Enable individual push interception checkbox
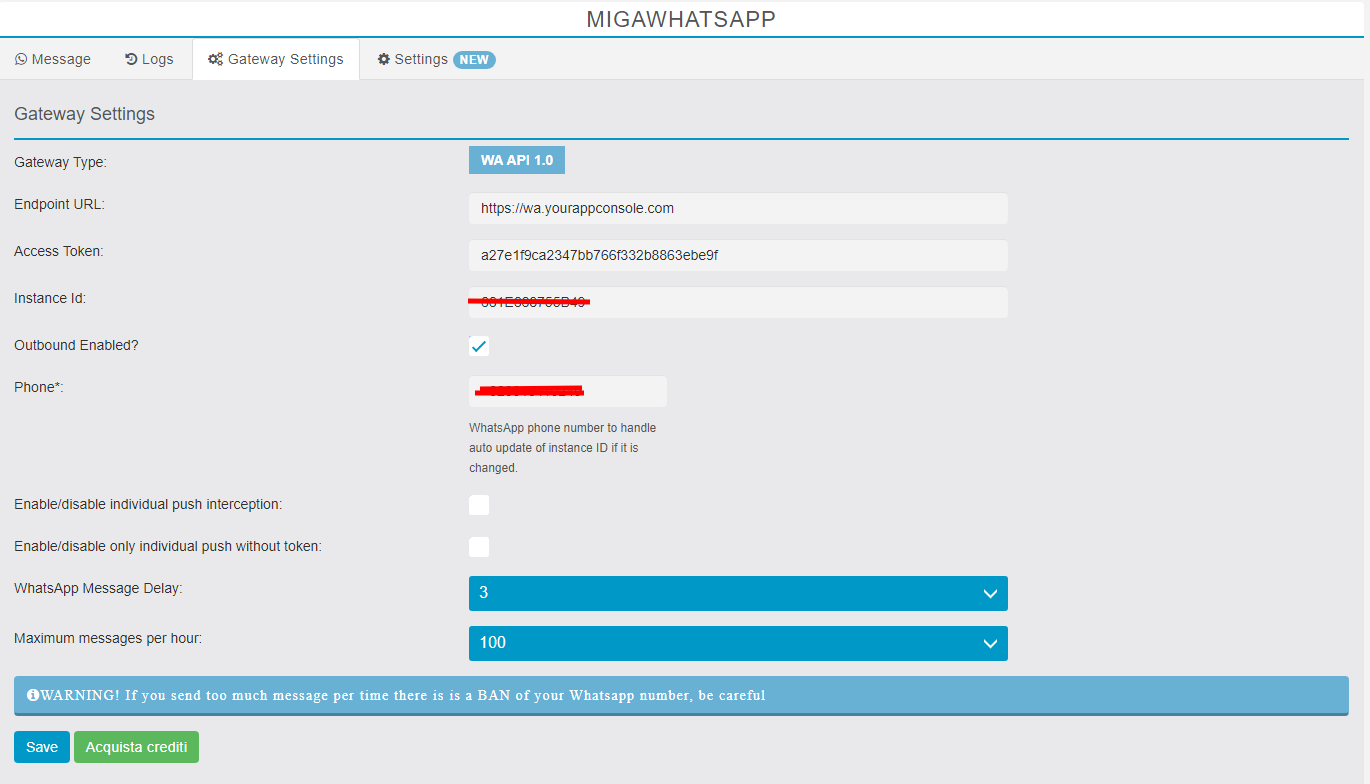1370x784 pixels. (479, 505)
